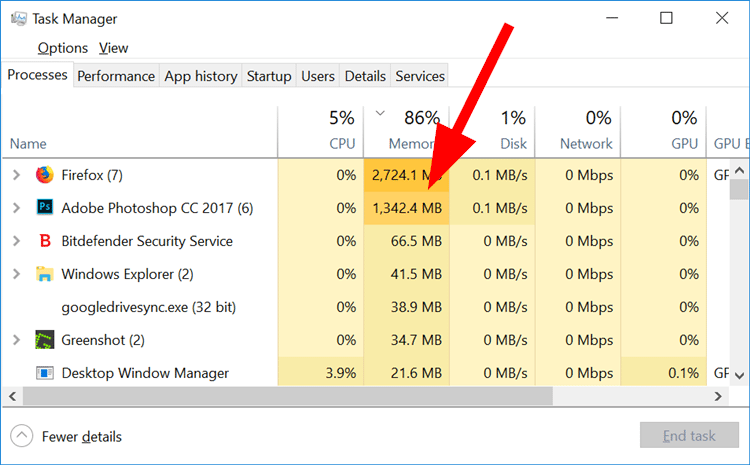Click the Fewer details circle arrow icon

click(x=22, y=436)
